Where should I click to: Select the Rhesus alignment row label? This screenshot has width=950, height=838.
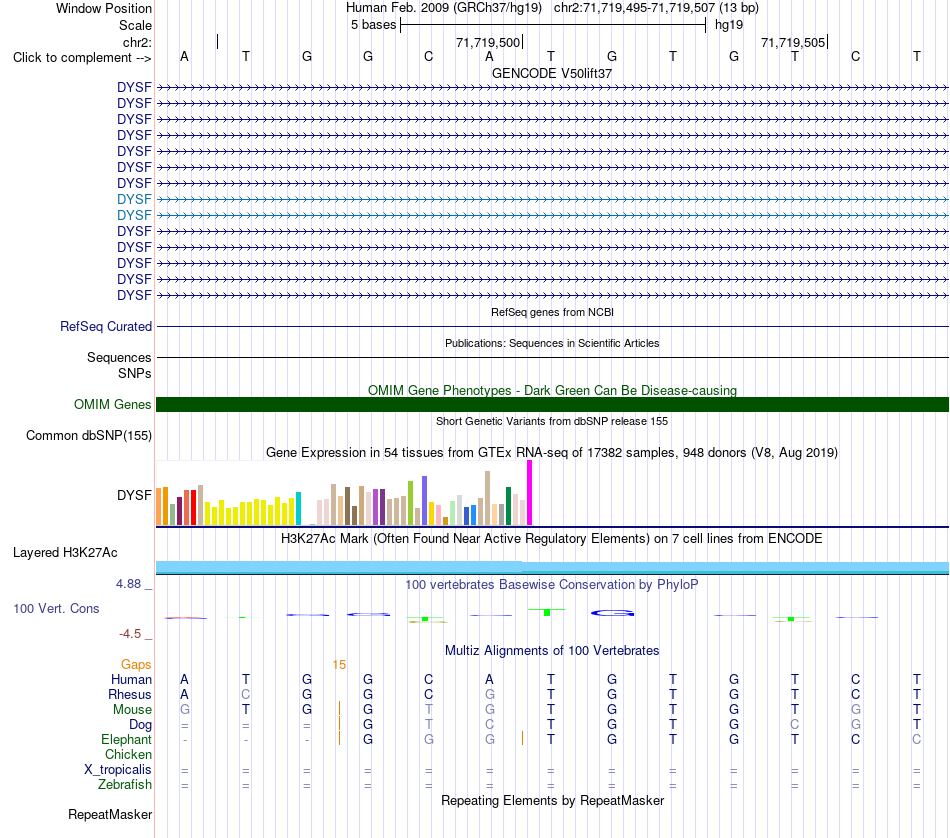(130, 694)
